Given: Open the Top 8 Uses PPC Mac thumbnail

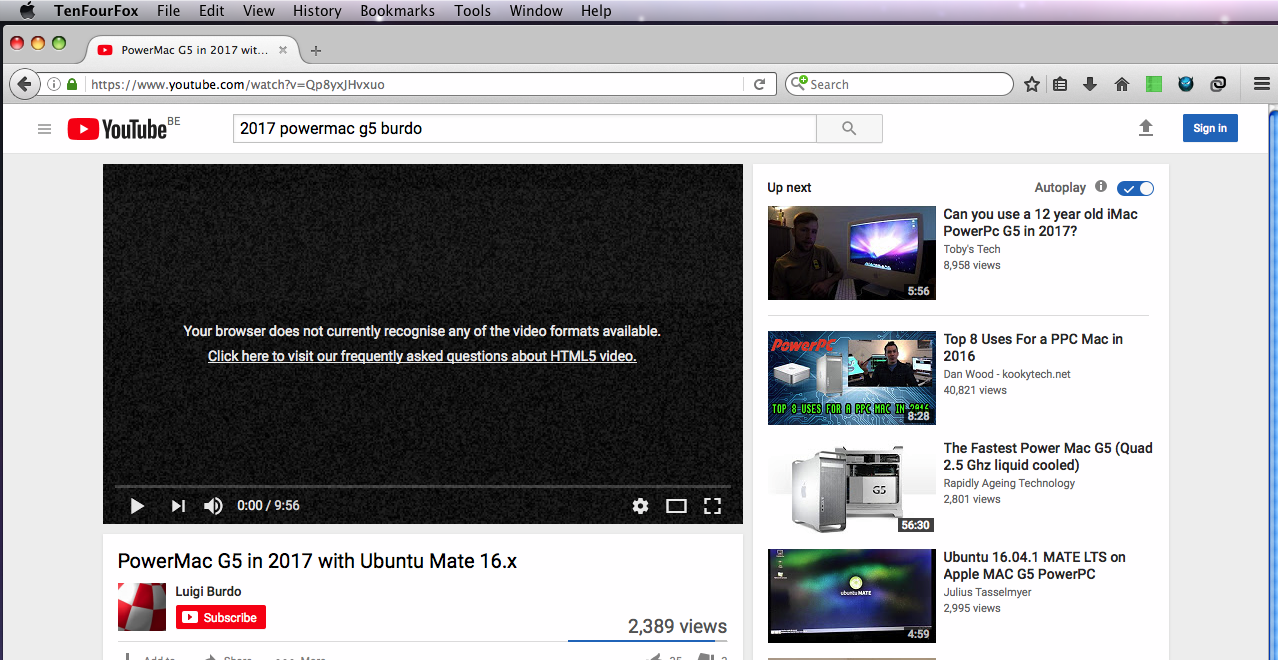Looking at the screenshot, I should [x=851, y=378].
